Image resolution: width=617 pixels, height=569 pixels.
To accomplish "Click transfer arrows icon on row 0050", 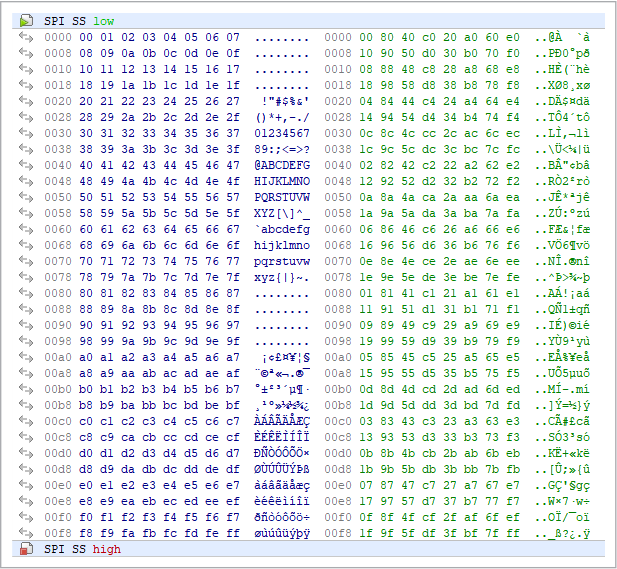I will [26, 197].
